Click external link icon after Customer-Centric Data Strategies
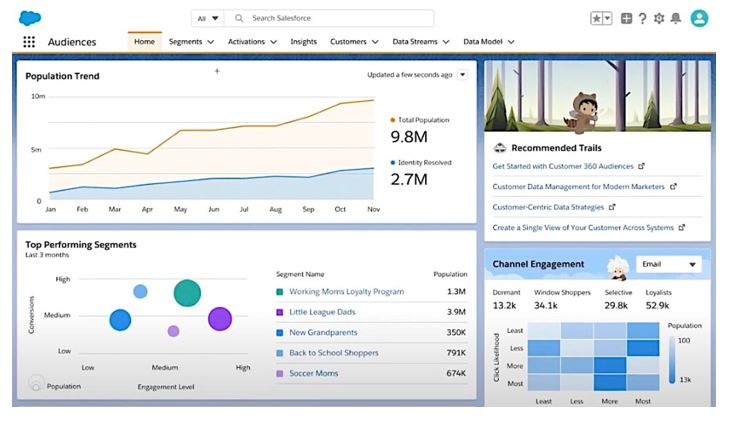This screenshot has width=735, height=426. click(x=612, y=207)
